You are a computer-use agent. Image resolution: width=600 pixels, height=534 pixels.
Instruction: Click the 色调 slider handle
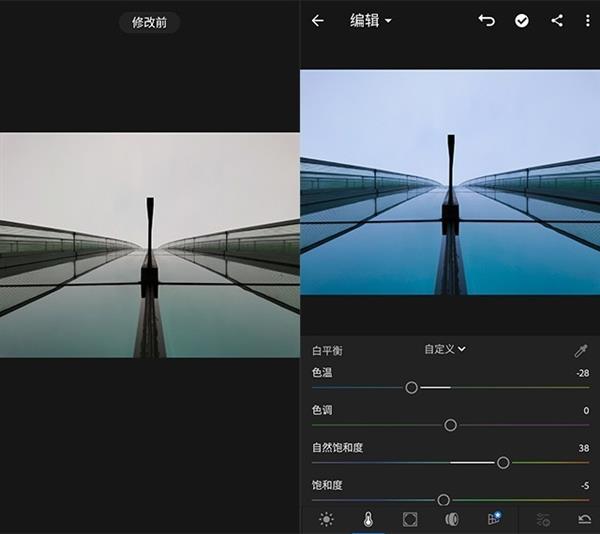point(450,425)
